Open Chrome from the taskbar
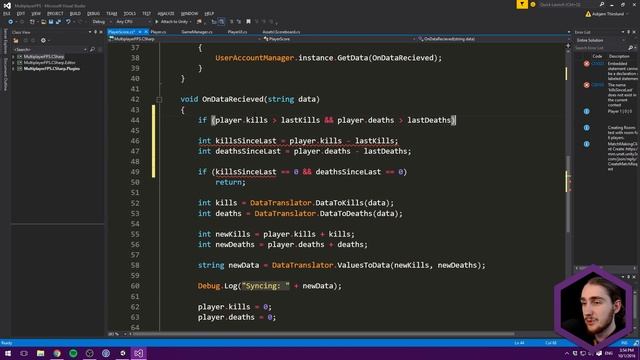Image resolution: width=640 pixels, height=360 pixels. [57, 353]
